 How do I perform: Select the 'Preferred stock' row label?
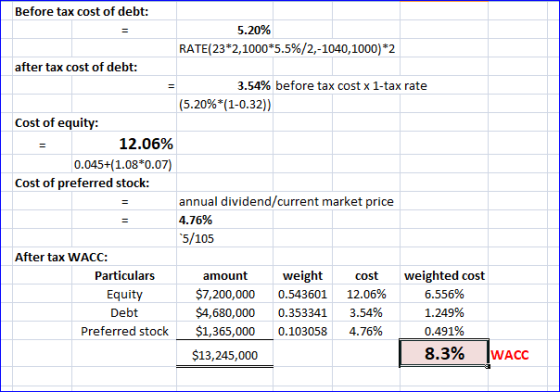(124, 331)
